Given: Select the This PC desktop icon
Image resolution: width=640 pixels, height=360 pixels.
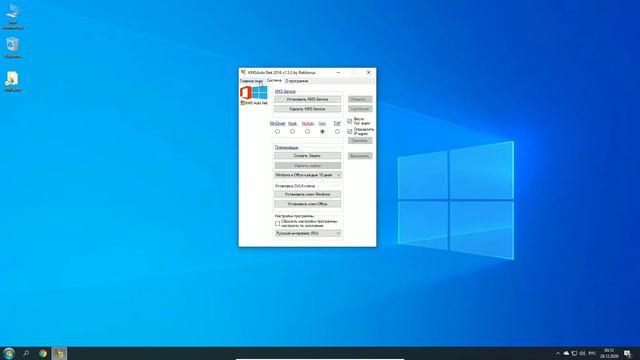Looking at the screenshot, I should pos(13,16).
